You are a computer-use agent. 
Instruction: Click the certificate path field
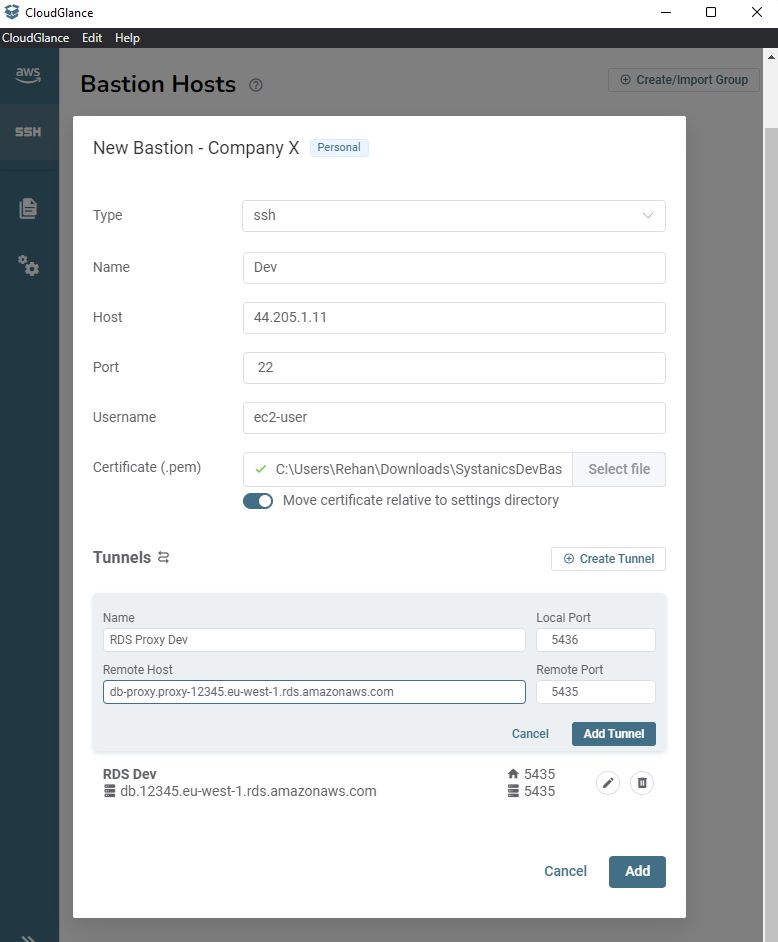point(408,469)
